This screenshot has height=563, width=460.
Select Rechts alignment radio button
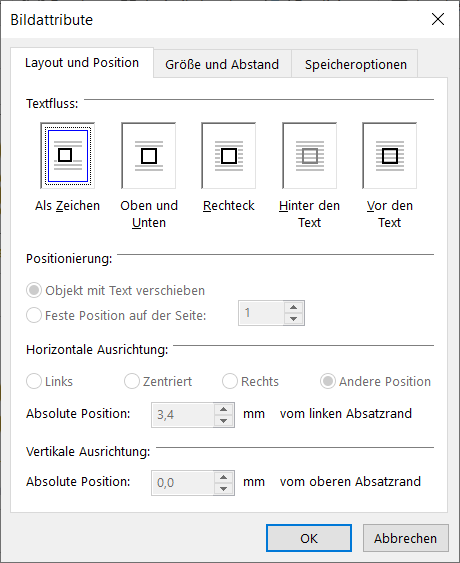[230, 381]
